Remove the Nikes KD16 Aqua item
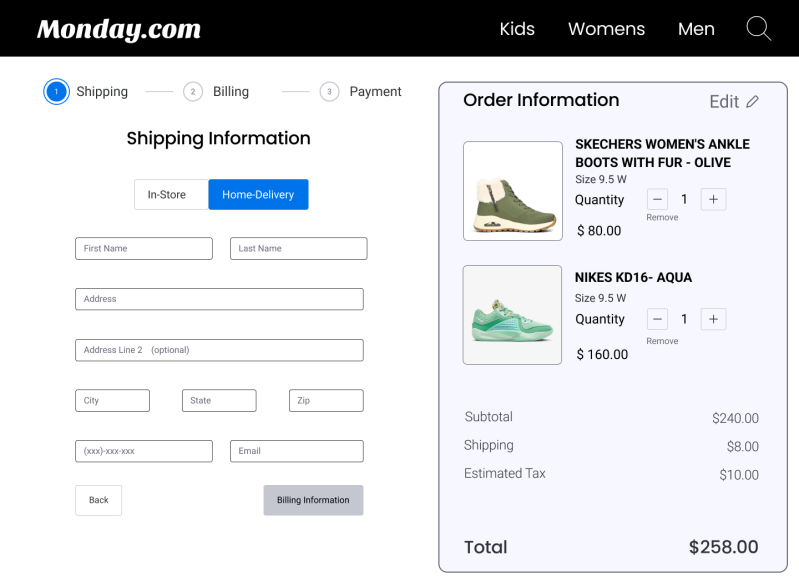799x586 pixels. pos(662,341)
